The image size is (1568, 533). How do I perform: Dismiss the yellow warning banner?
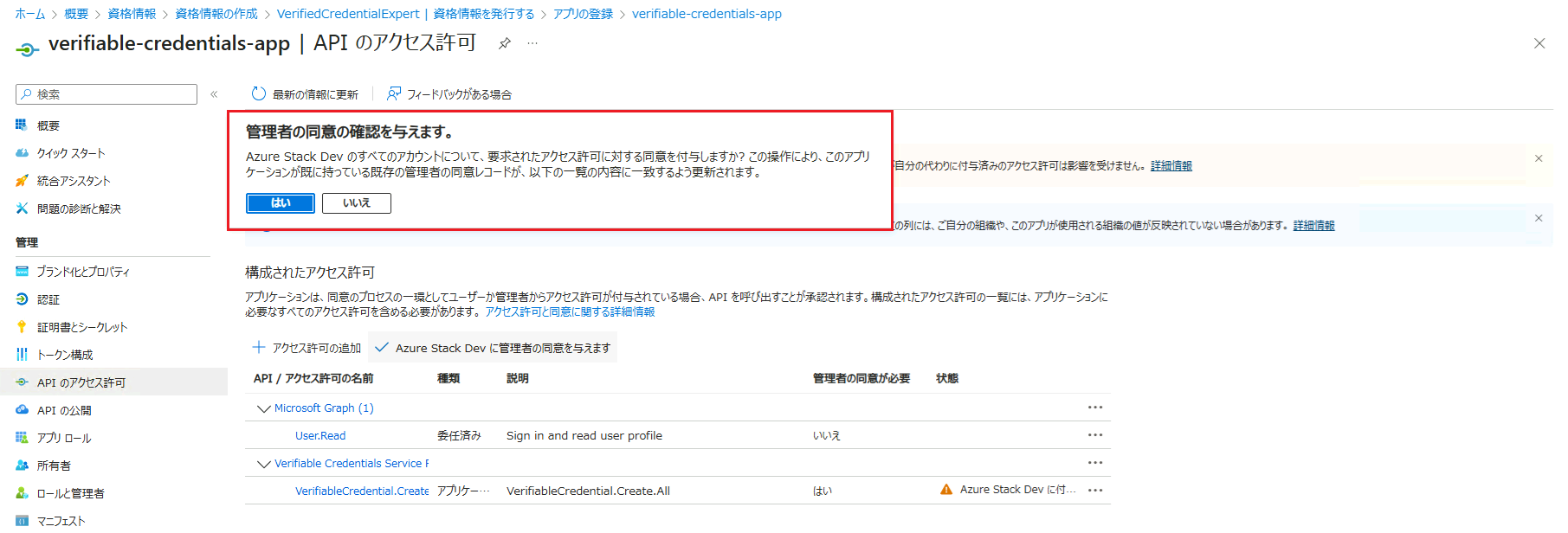1539,158
